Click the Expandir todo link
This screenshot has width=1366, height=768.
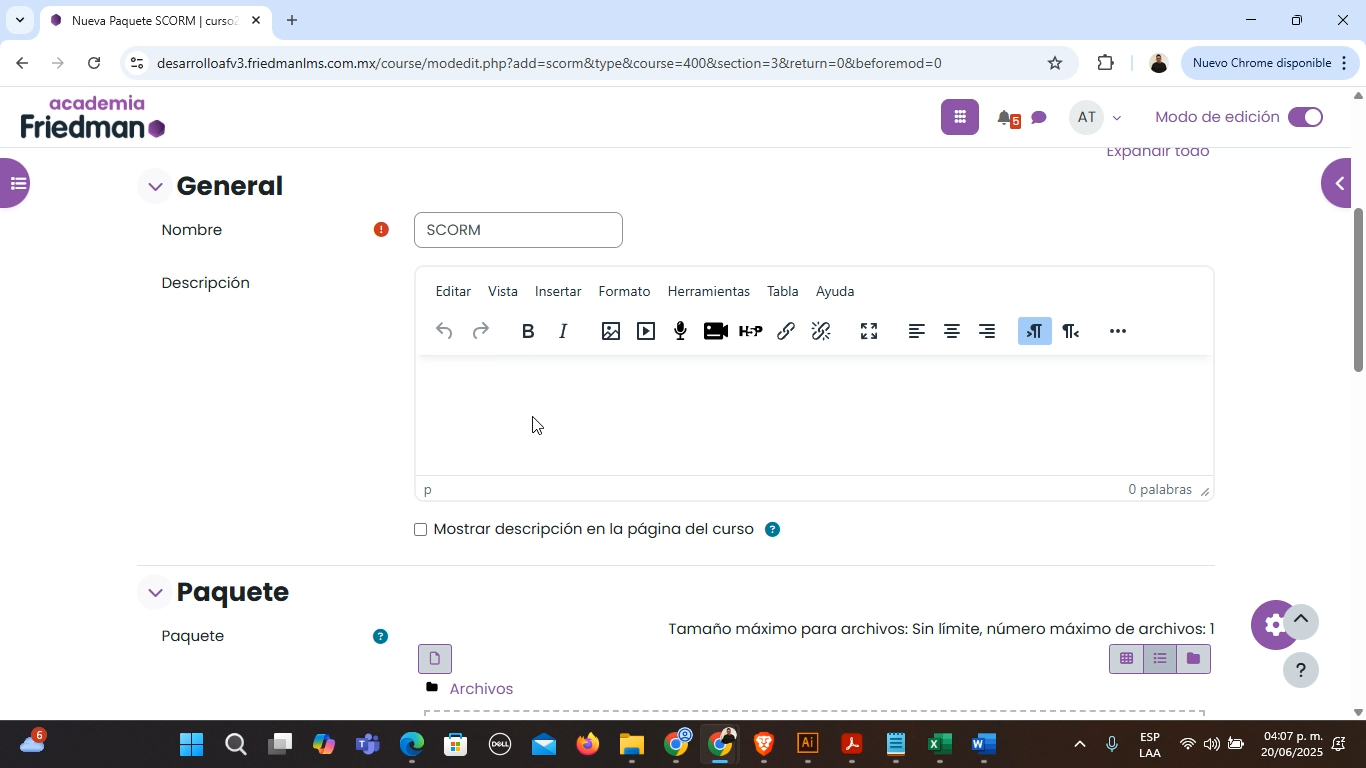click(1158, 152)
